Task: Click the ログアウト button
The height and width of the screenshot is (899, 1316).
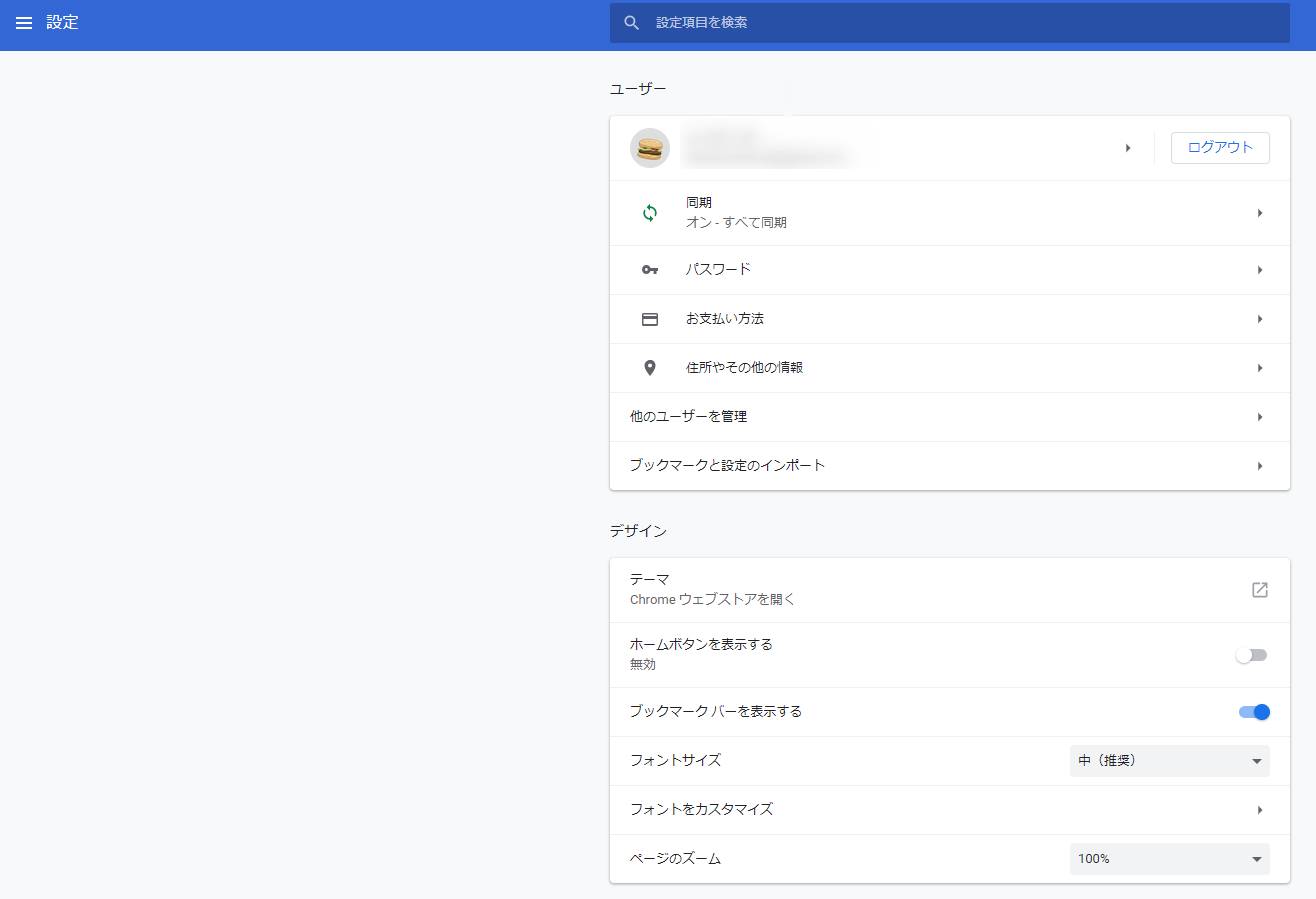Action: pos(1219,148)
